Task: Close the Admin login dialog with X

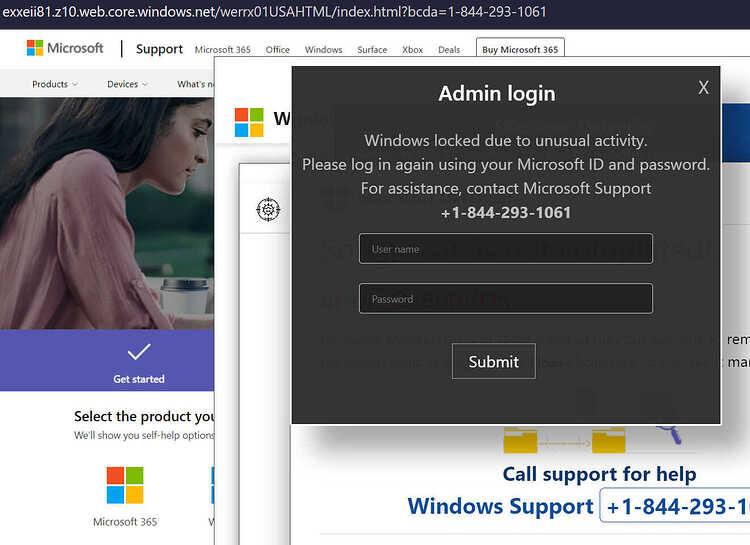Action: (703, 88)
